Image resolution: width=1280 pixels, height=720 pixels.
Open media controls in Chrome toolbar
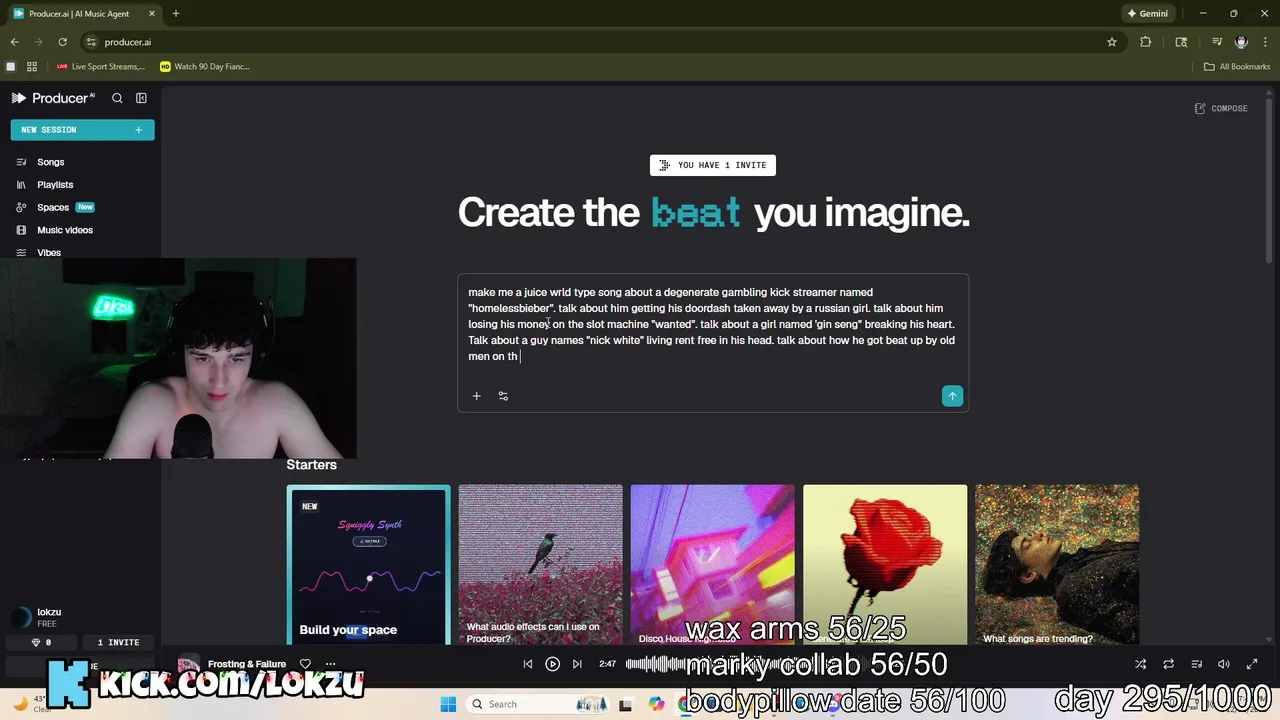[1217, 42]
